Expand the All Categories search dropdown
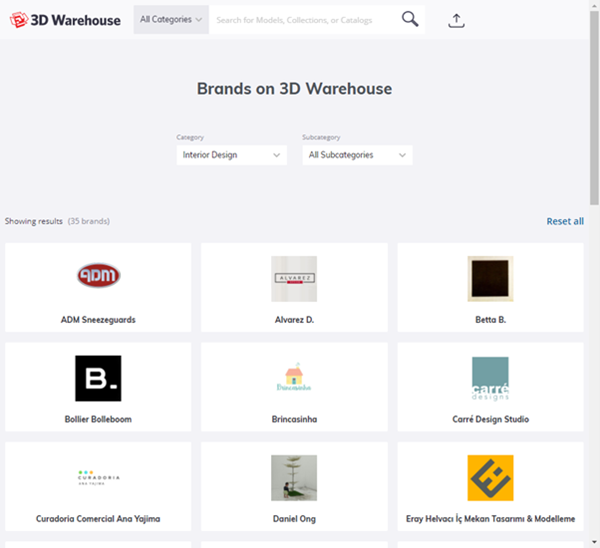600x548 pixels. pos(171,19)
